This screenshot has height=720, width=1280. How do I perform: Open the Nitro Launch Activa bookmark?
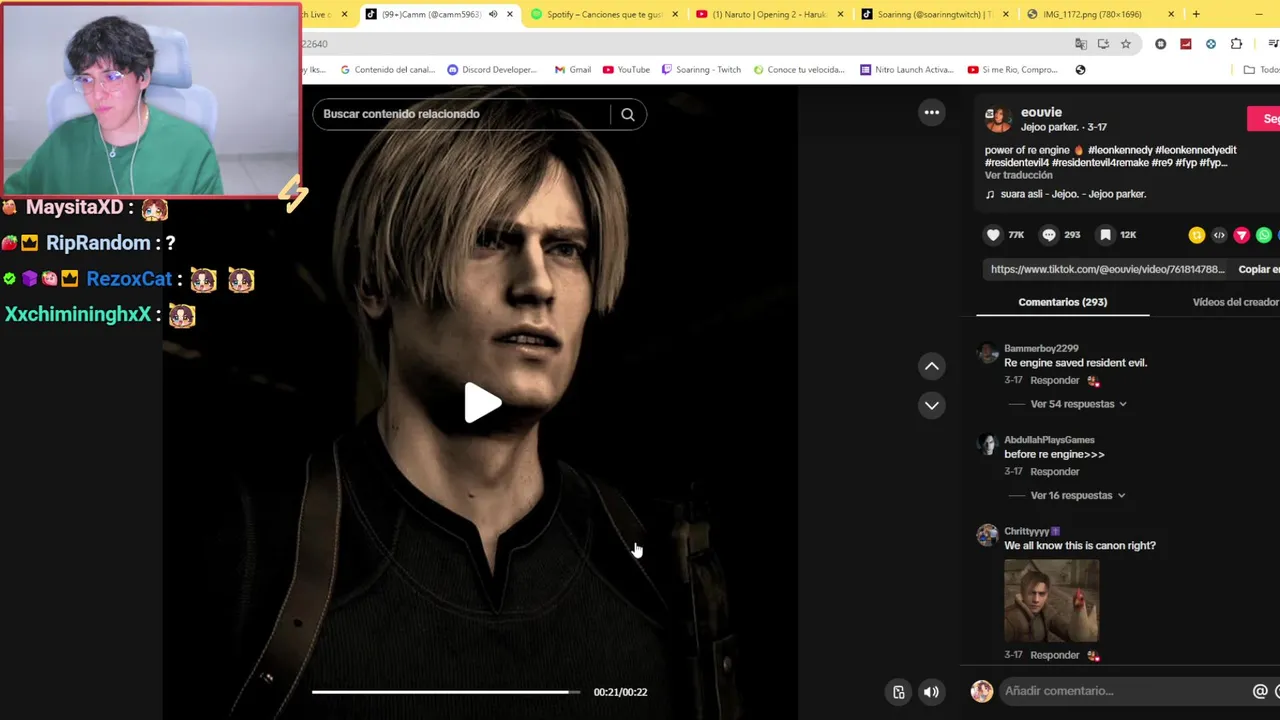(907, 70)
